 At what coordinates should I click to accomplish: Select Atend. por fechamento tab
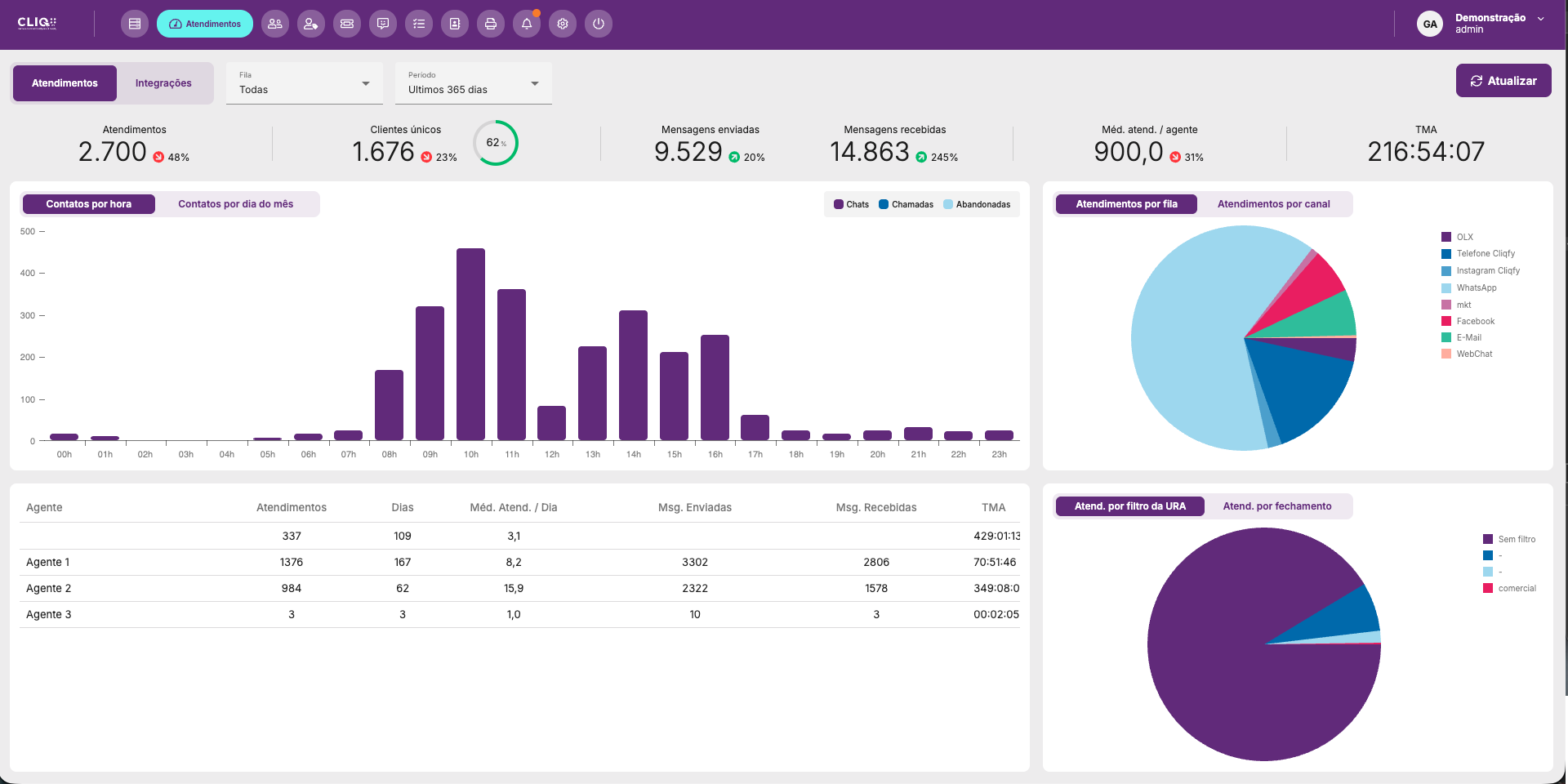click(1277, 506)
